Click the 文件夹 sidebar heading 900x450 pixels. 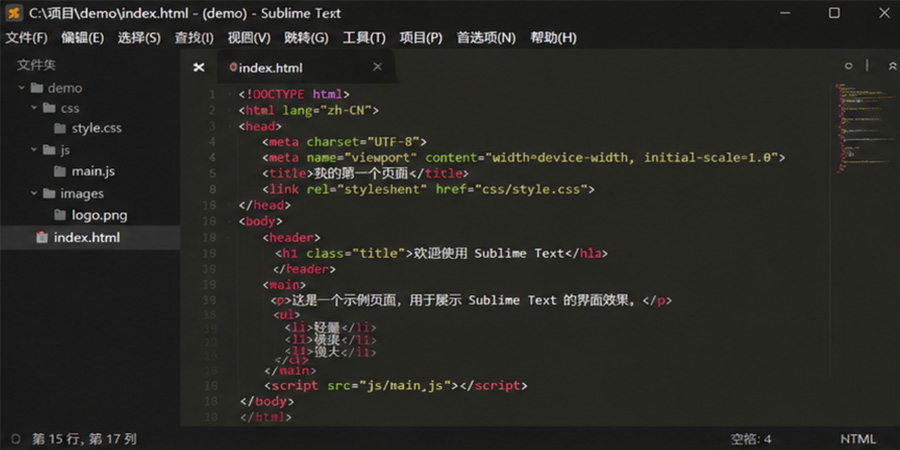[x=36, y=65]
